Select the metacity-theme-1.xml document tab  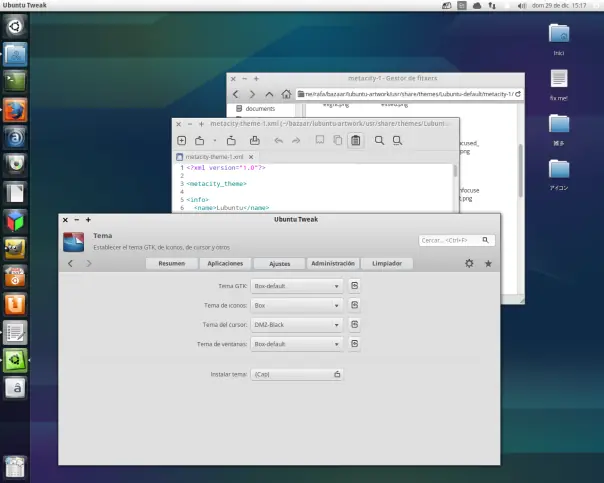pyautogui.click(x=215, y=157)
